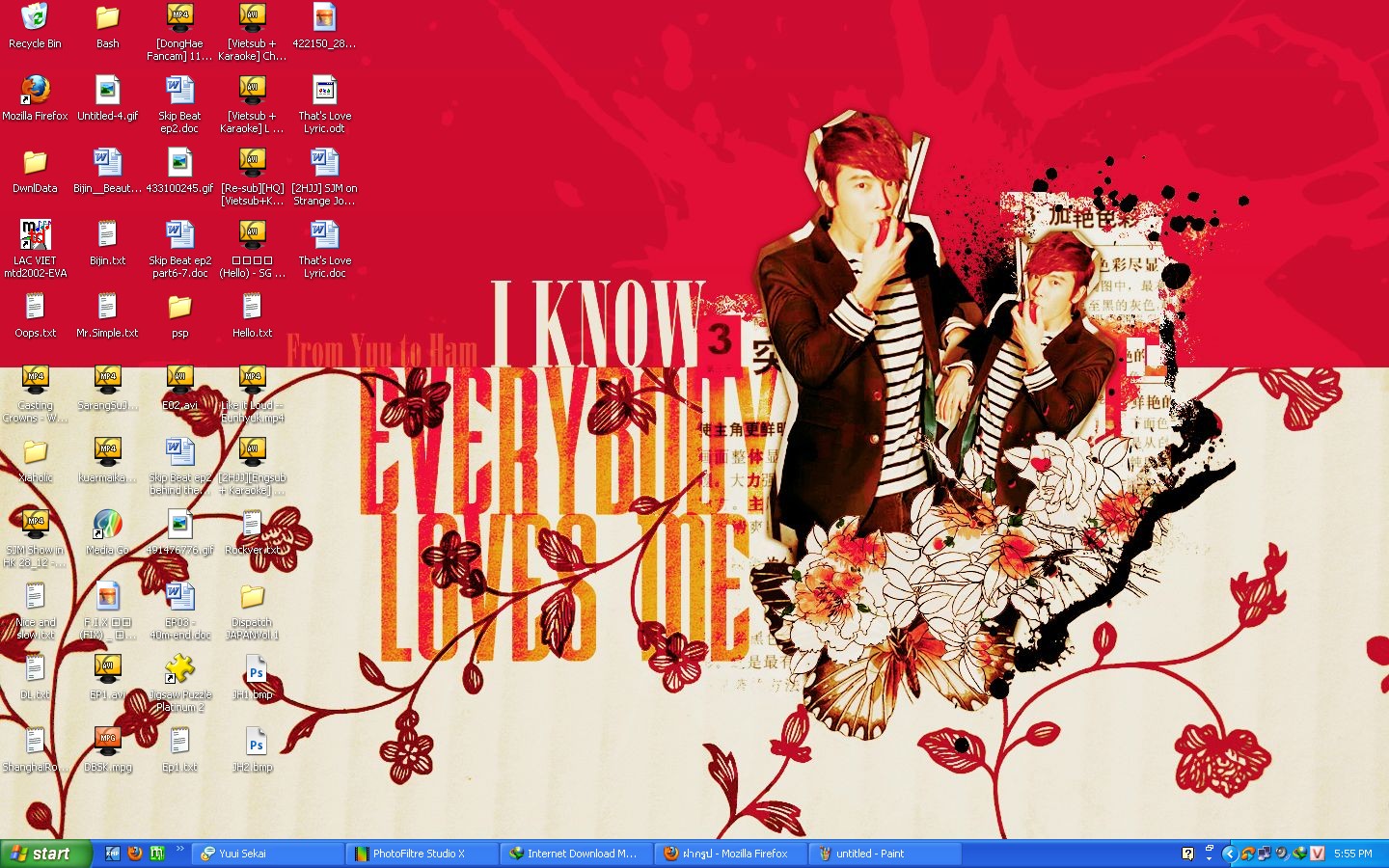The width and height of the screenshot is (1389, 868).
Task: Open the Bash folder on desktop
Action: 107,25
